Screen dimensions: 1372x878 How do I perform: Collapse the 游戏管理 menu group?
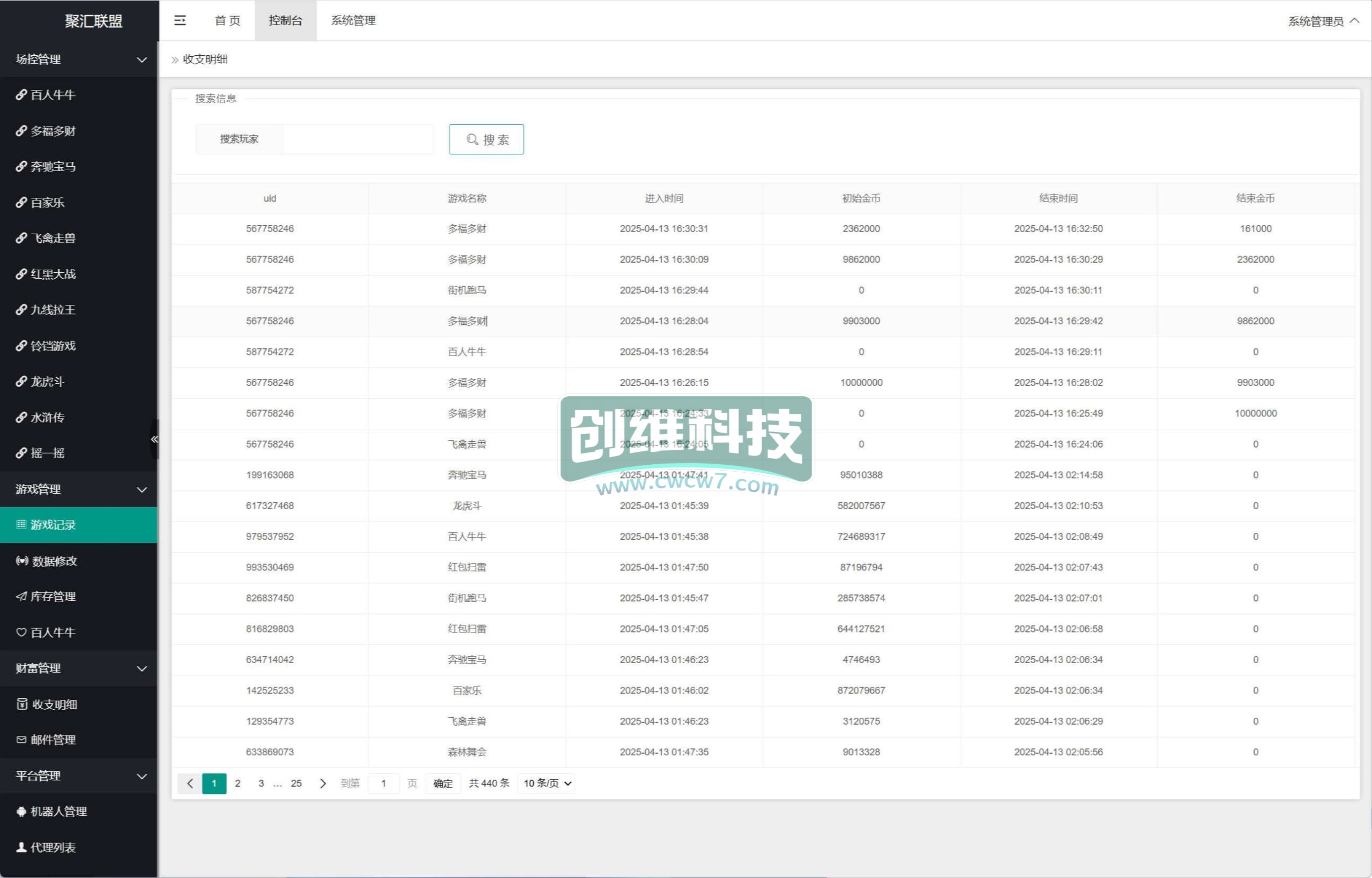point(142,489)
